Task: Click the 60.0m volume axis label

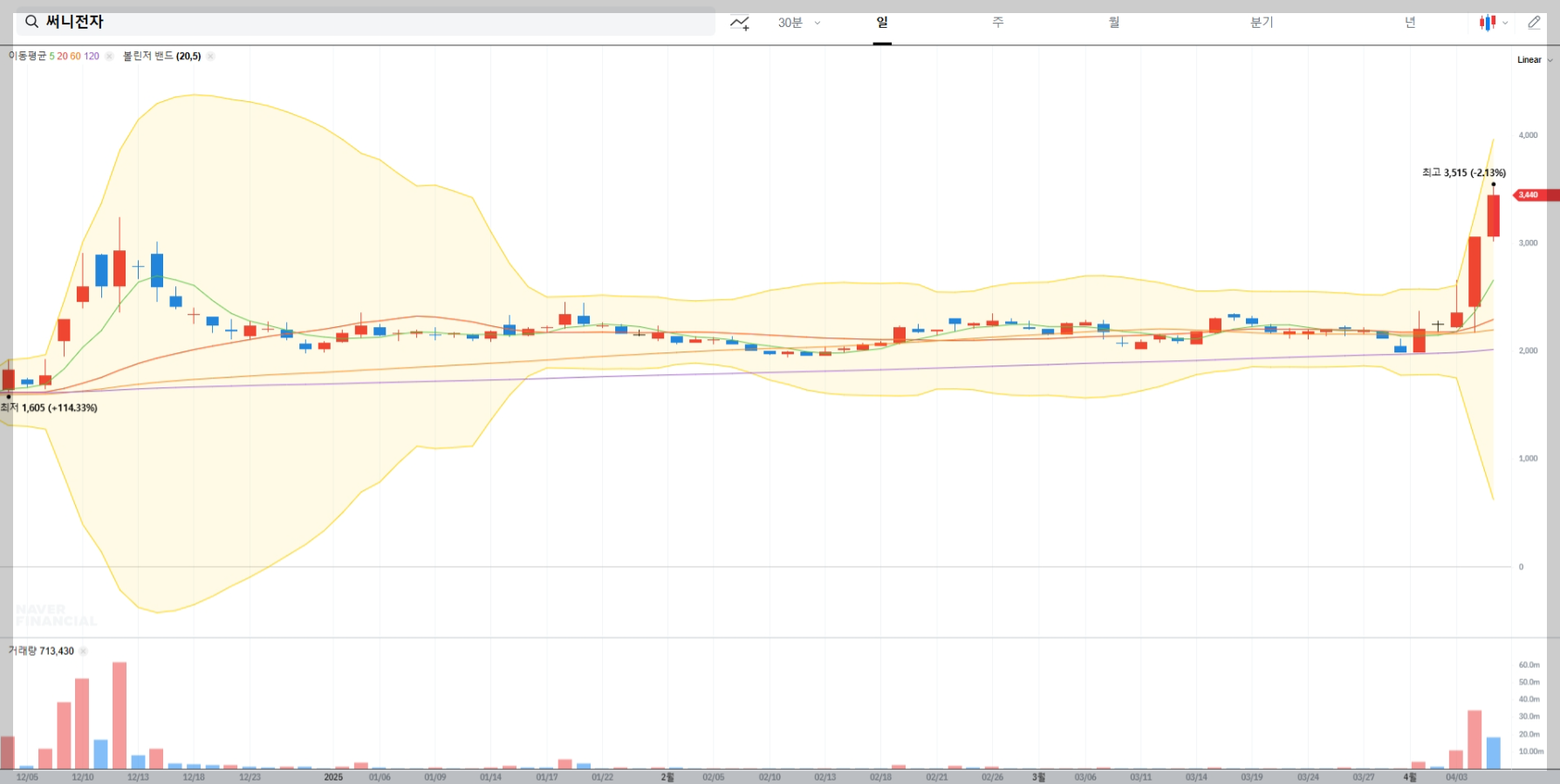Action: click(x=1529, y=665)
